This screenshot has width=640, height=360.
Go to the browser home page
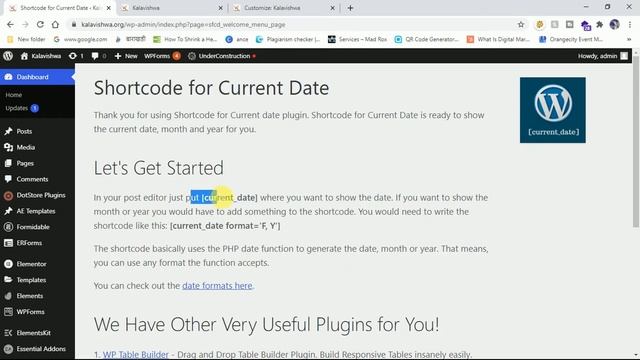pyautogui.click(x=55, y=24)
